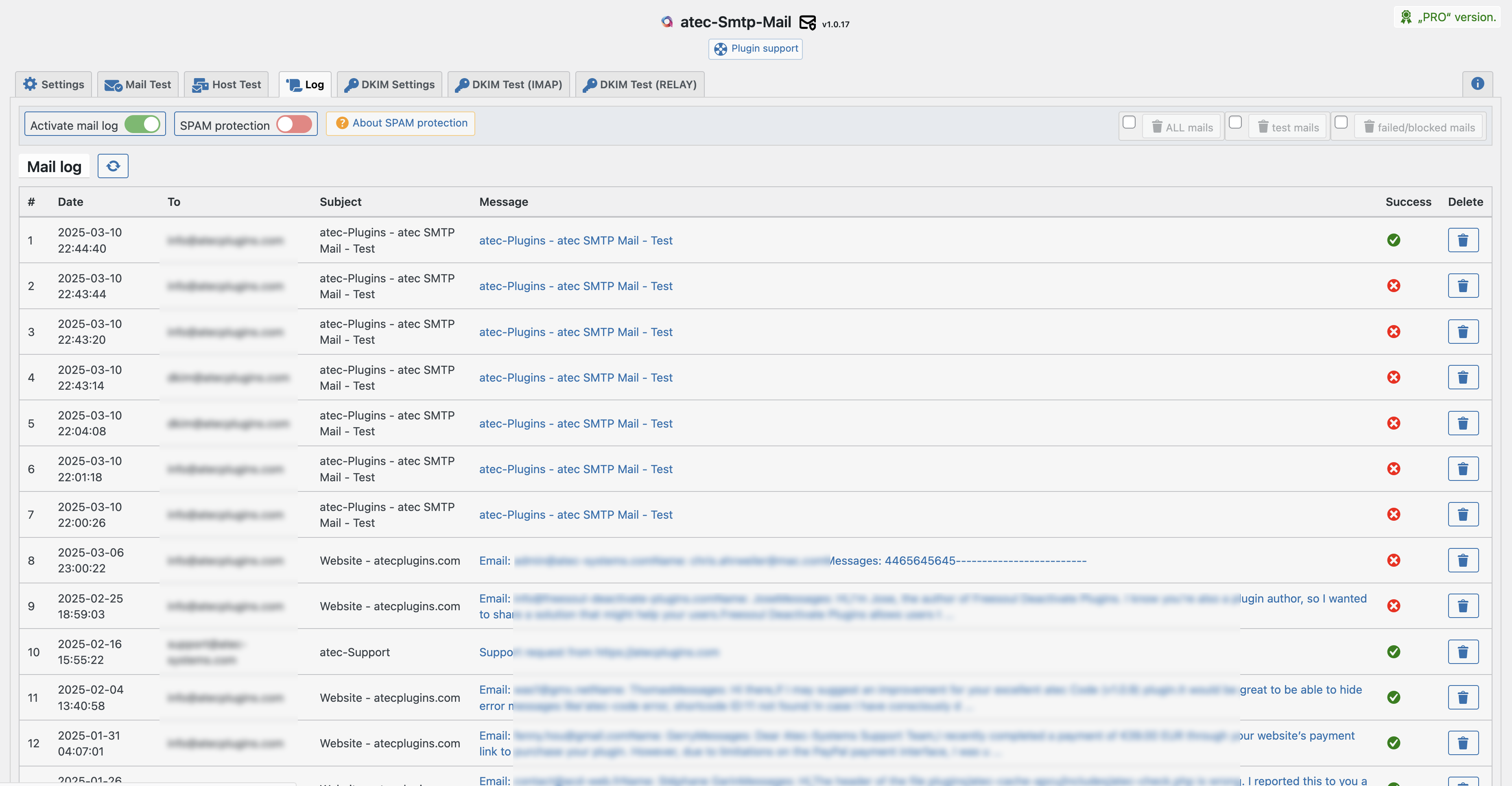Image resolution: width=1512 pixels, height=786 pixels.
Task: Click the mail envelope icon beside atec-Smtp-Mail
Action: [x=807, y=23]
